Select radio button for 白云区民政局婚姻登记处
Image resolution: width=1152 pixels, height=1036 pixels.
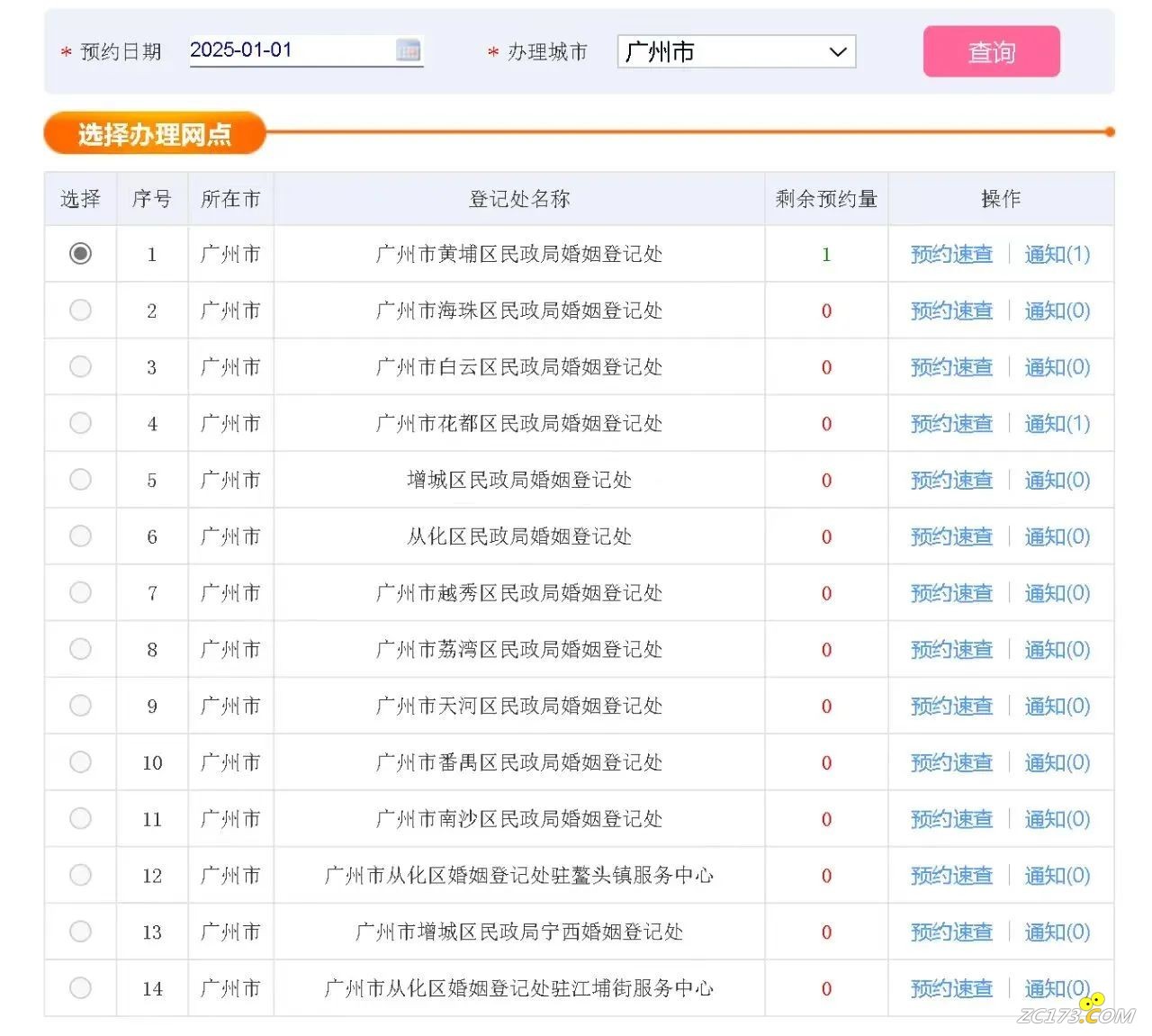pos(80,366)
